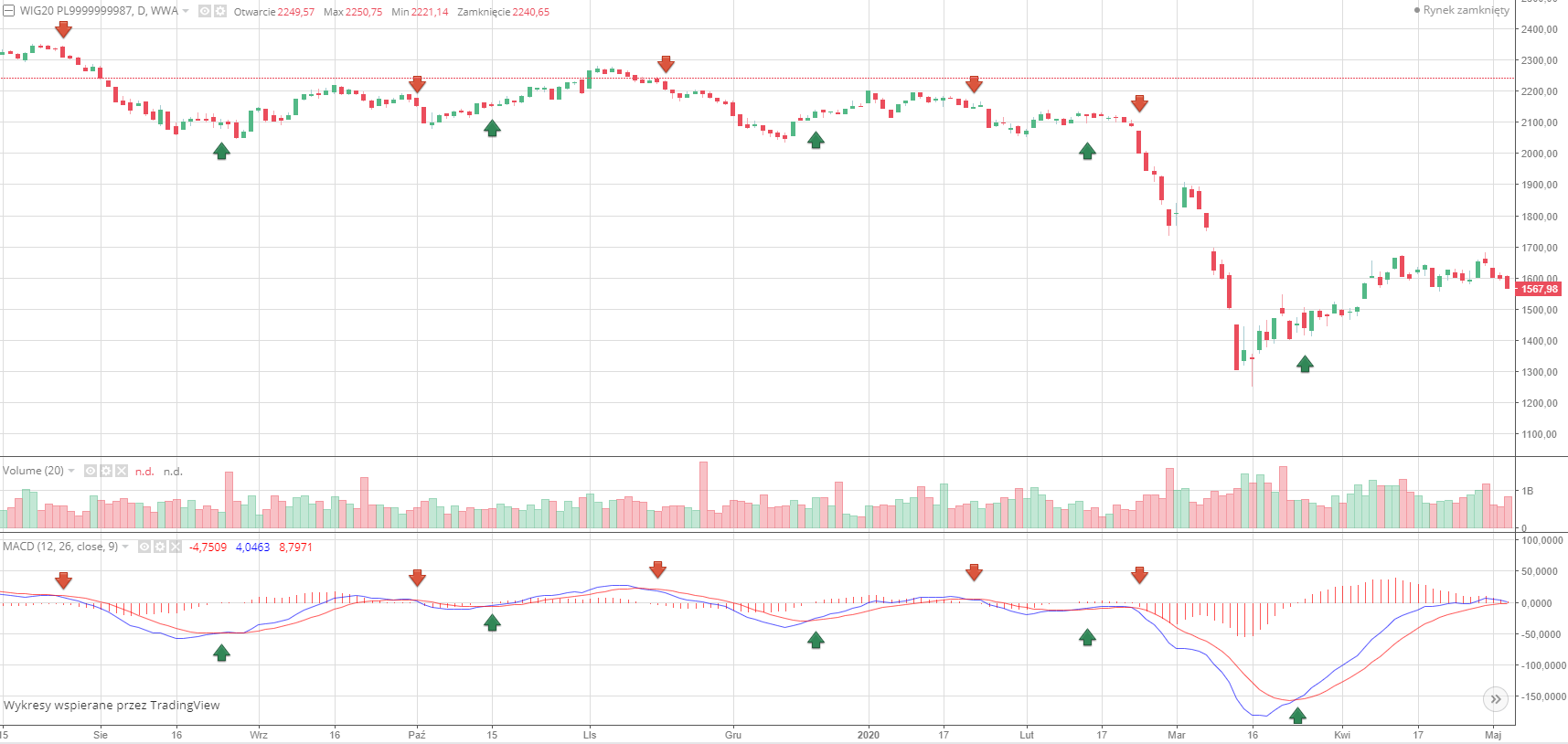
Task: Click the 1300,00 price axis label
Action: (1540, 372)
